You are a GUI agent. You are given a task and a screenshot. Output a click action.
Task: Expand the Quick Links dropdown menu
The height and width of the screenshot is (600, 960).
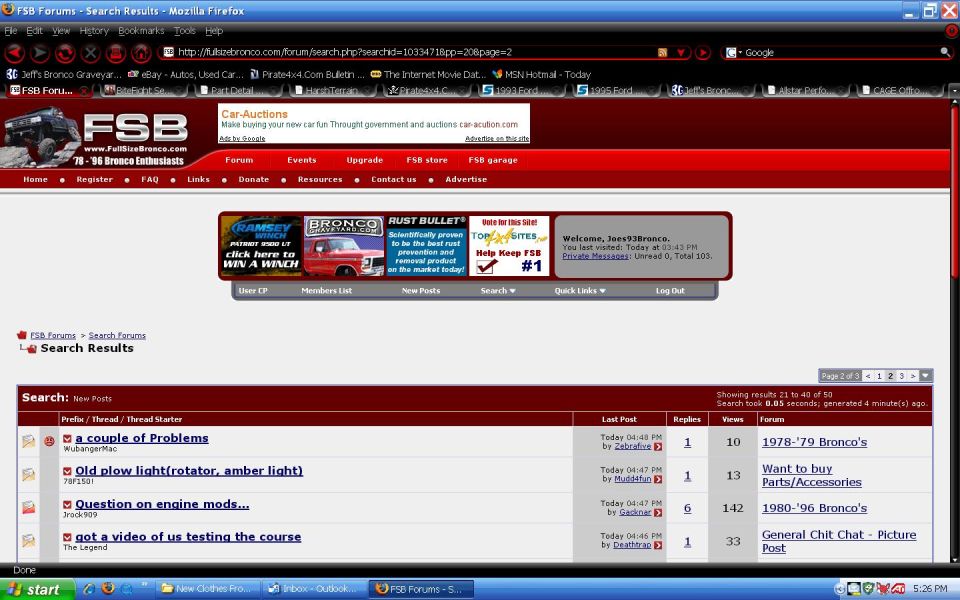pos(580,291)
